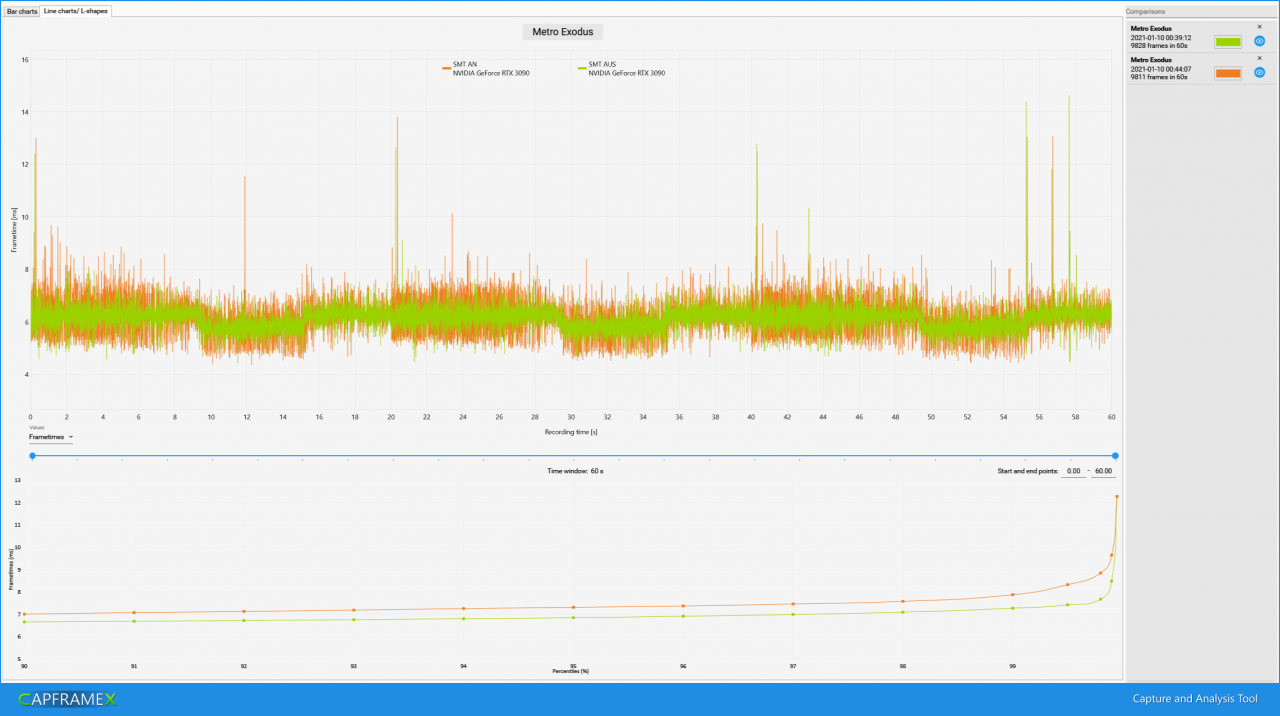Viewport: 1280px width, 716px height.
Task: Click the left time window slider handle
Action: 32,455
